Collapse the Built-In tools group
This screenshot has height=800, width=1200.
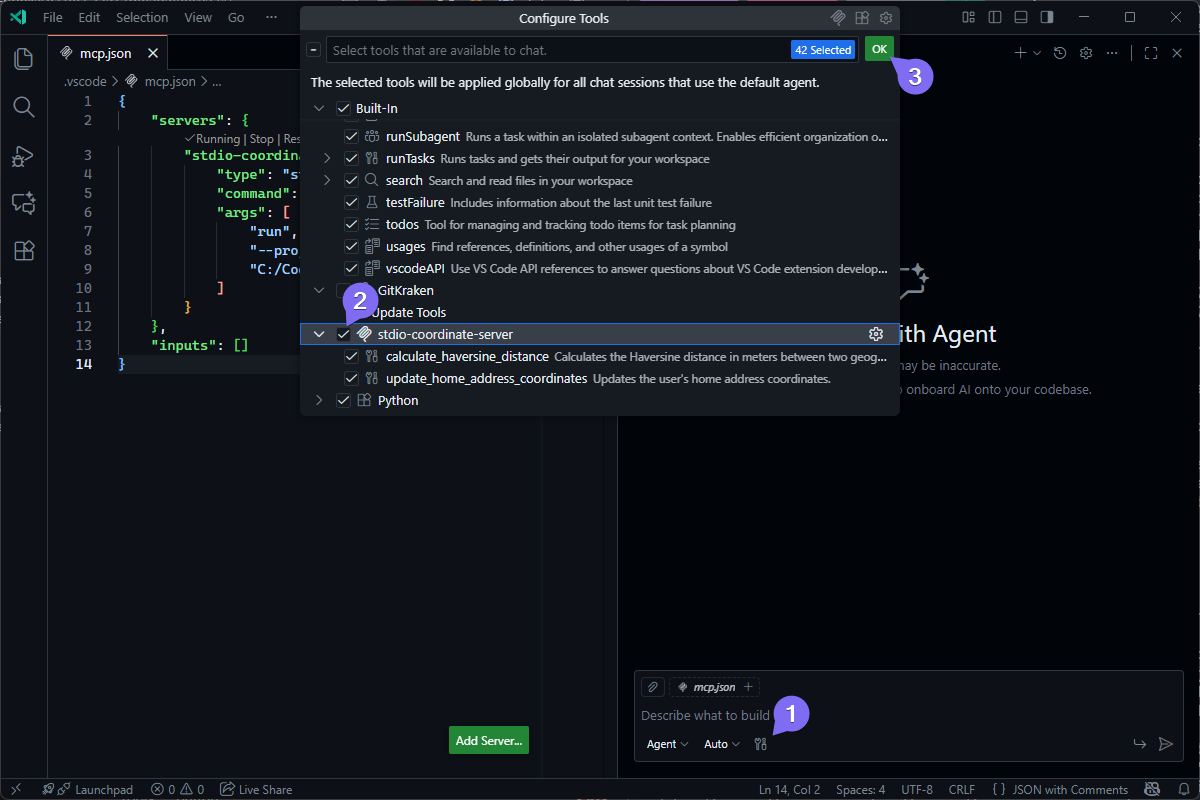319,107
